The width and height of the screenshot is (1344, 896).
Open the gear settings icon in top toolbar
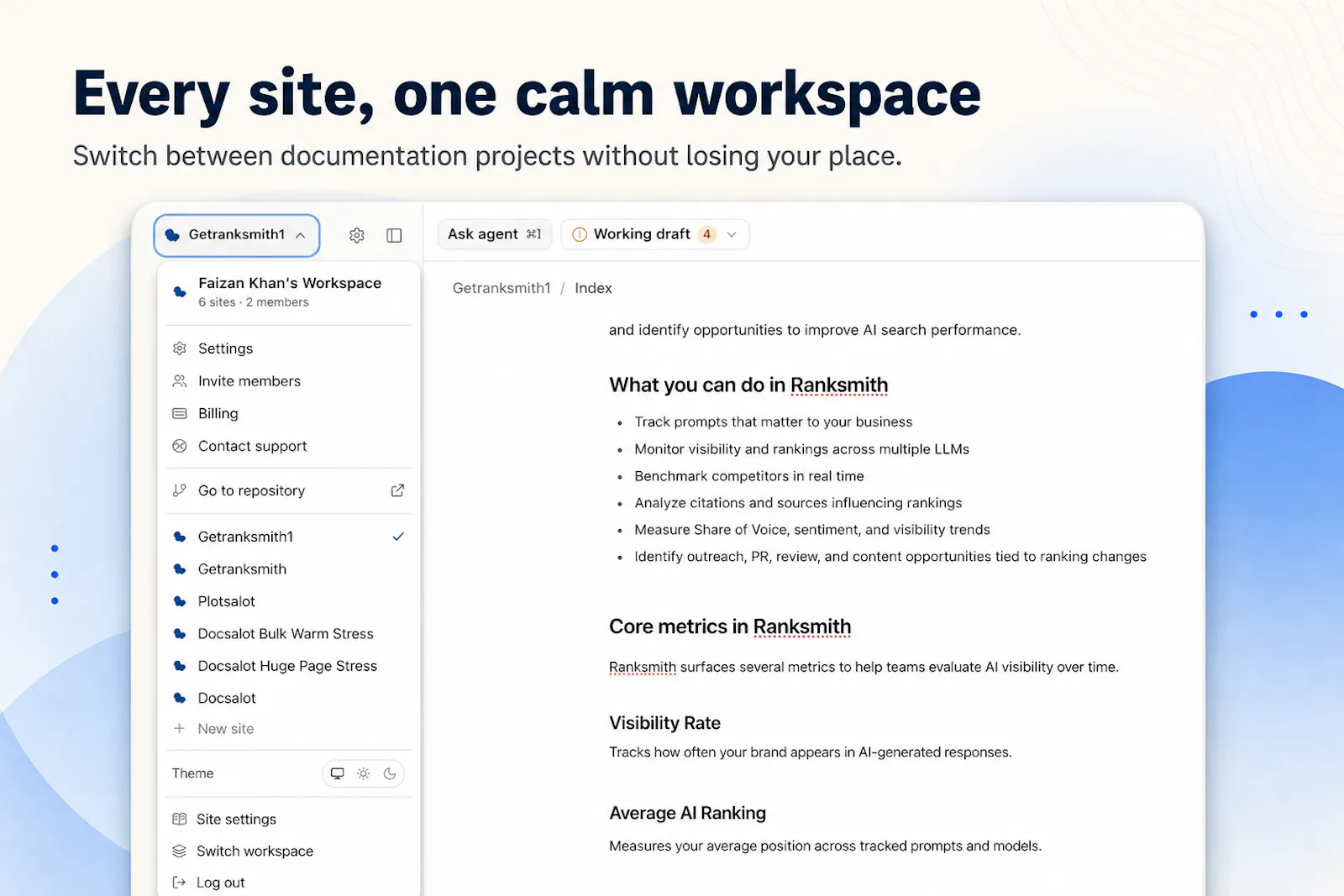click(357, 235)
